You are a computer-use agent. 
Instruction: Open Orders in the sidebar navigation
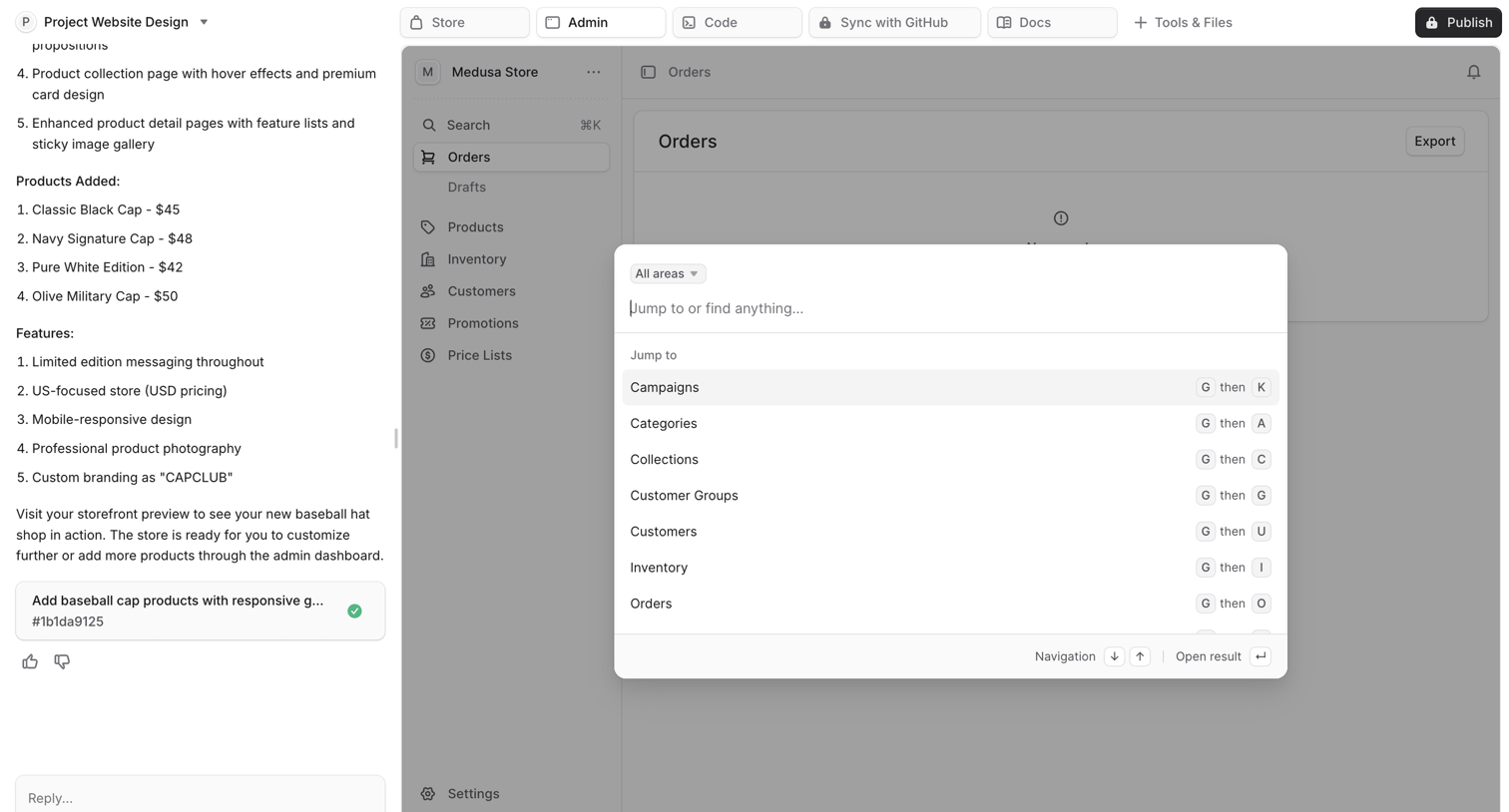pos(511,157)
